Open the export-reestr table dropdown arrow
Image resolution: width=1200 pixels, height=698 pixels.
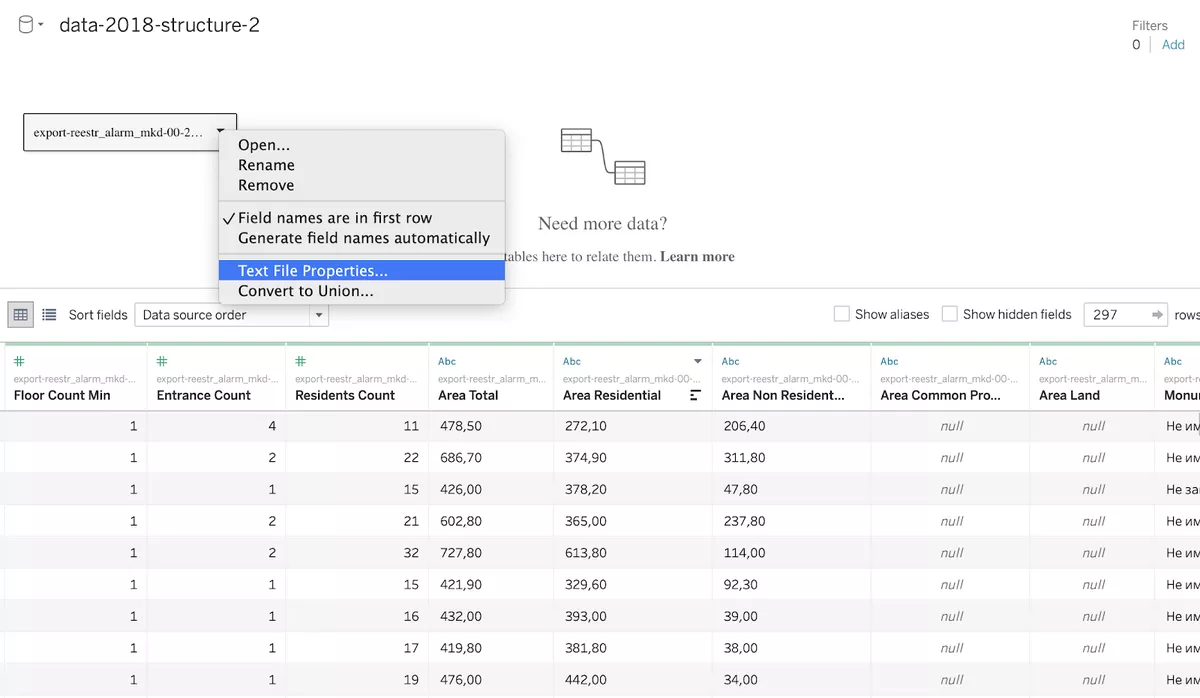220,131
